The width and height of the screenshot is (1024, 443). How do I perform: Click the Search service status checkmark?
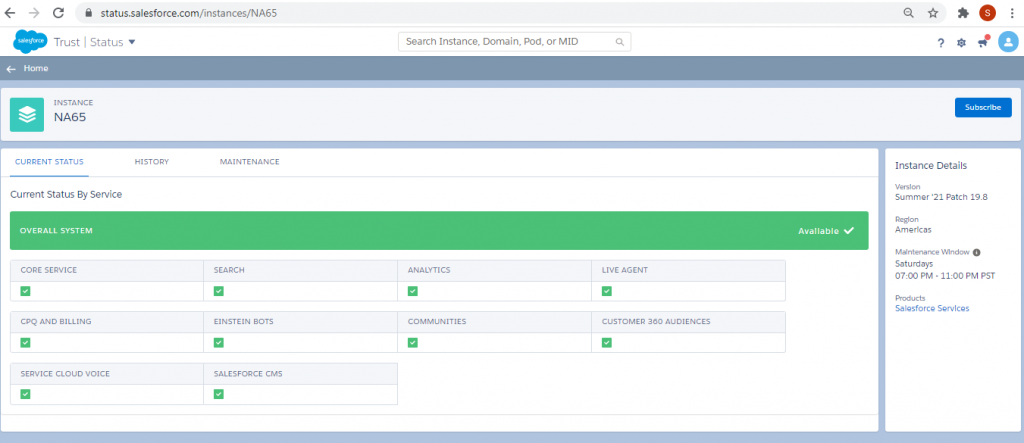click(219, 291)
